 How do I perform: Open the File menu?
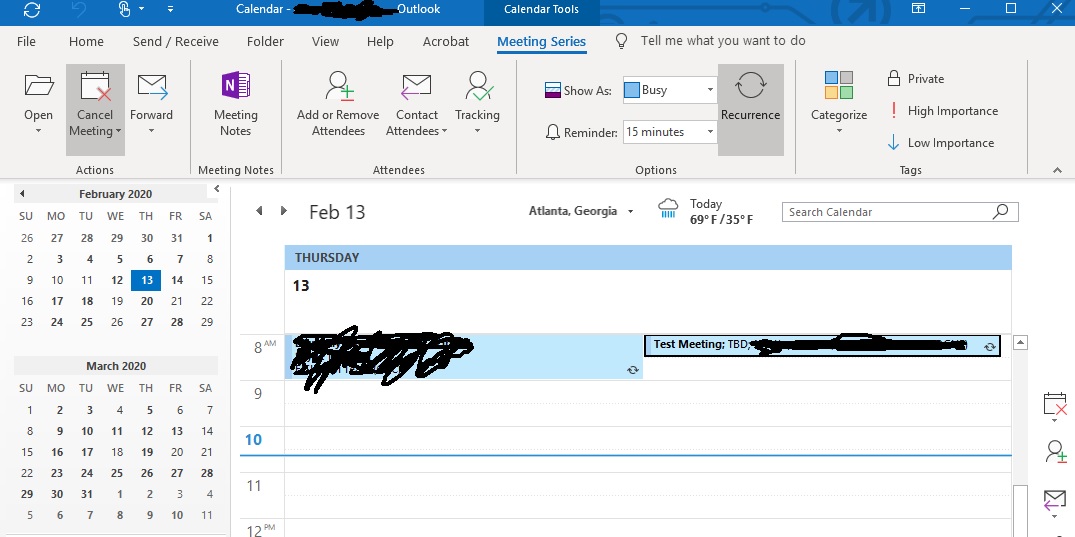[26, 41]
